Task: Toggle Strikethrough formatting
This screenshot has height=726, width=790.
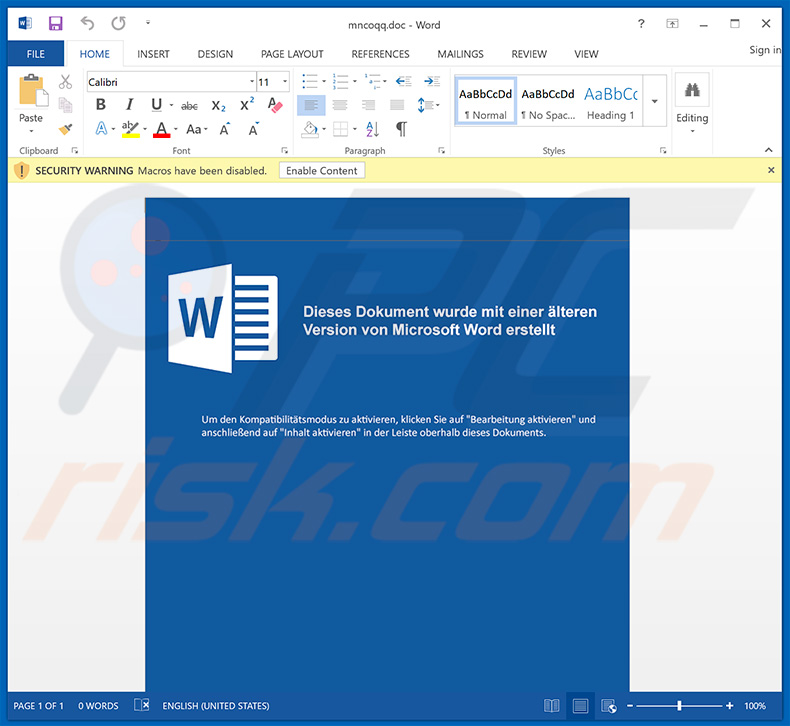Action: point(189,106)
